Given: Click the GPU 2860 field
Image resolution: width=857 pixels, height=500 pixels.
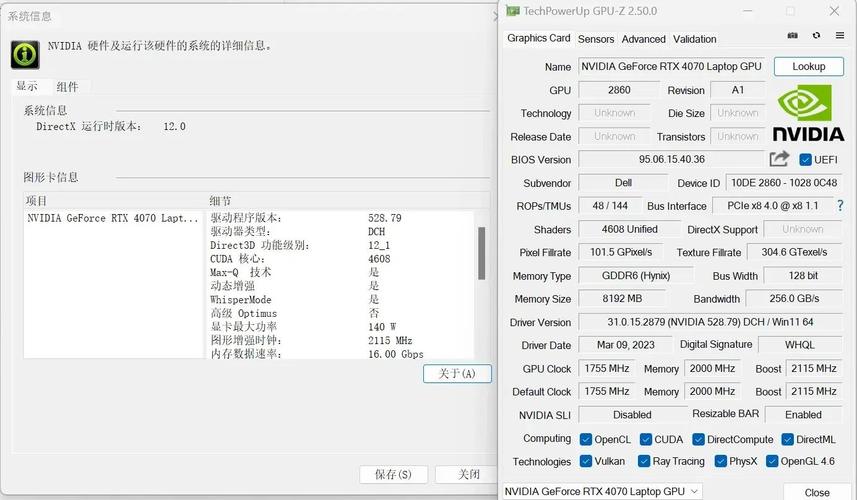Looking at the screenshot, I should click(x=619, y=90).
